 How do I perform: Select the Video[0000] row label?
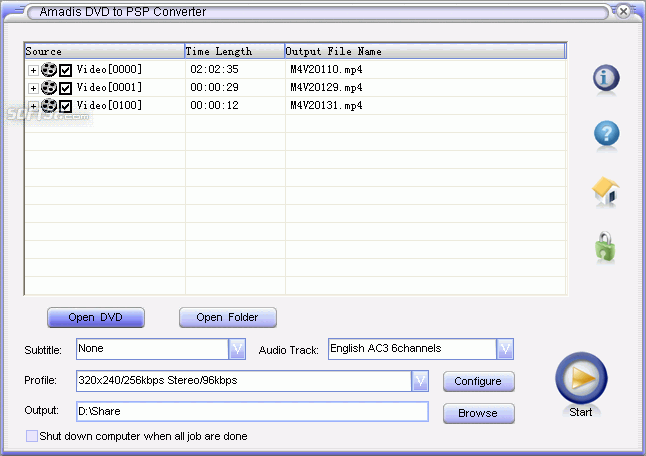tap(109, 69)
